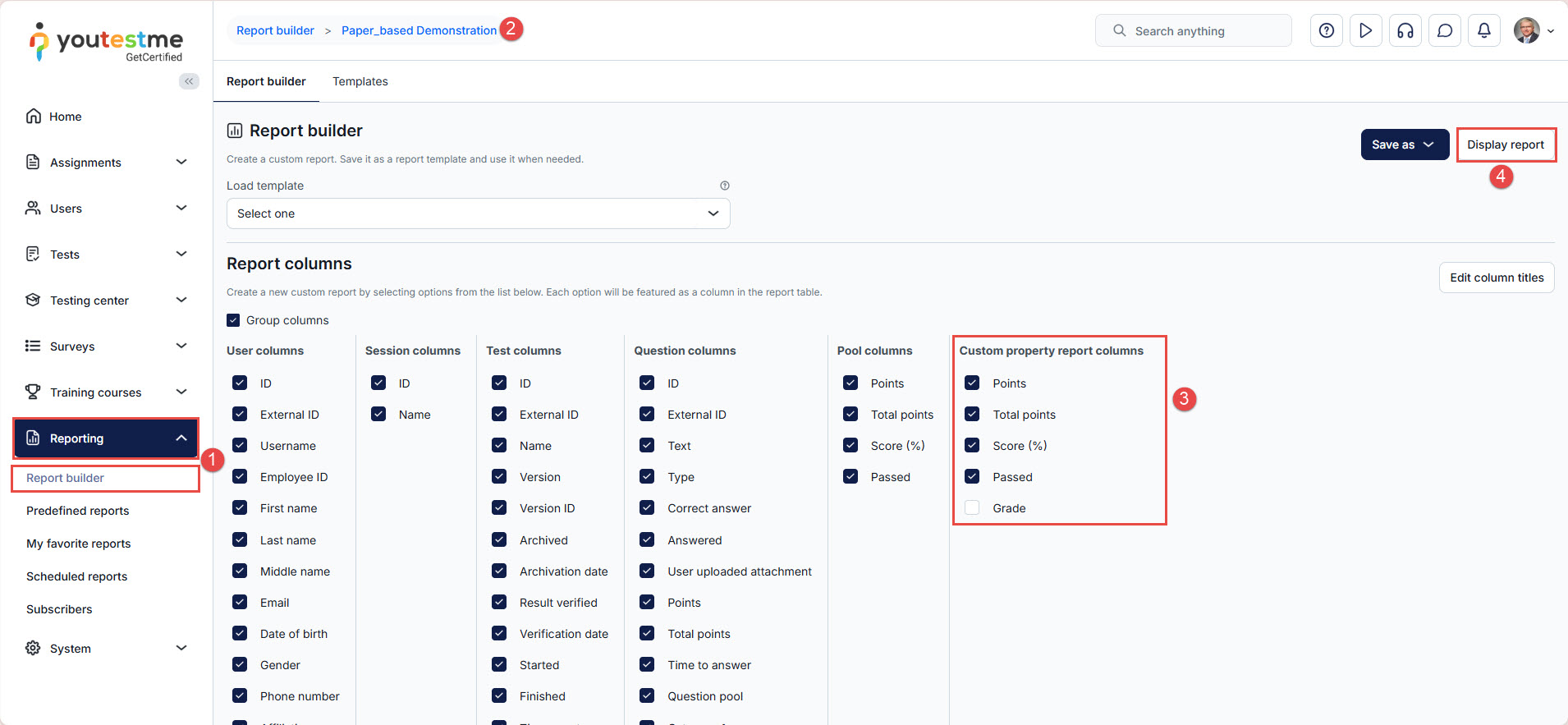Open the Load template Select one dropdown

click(478, 213)
